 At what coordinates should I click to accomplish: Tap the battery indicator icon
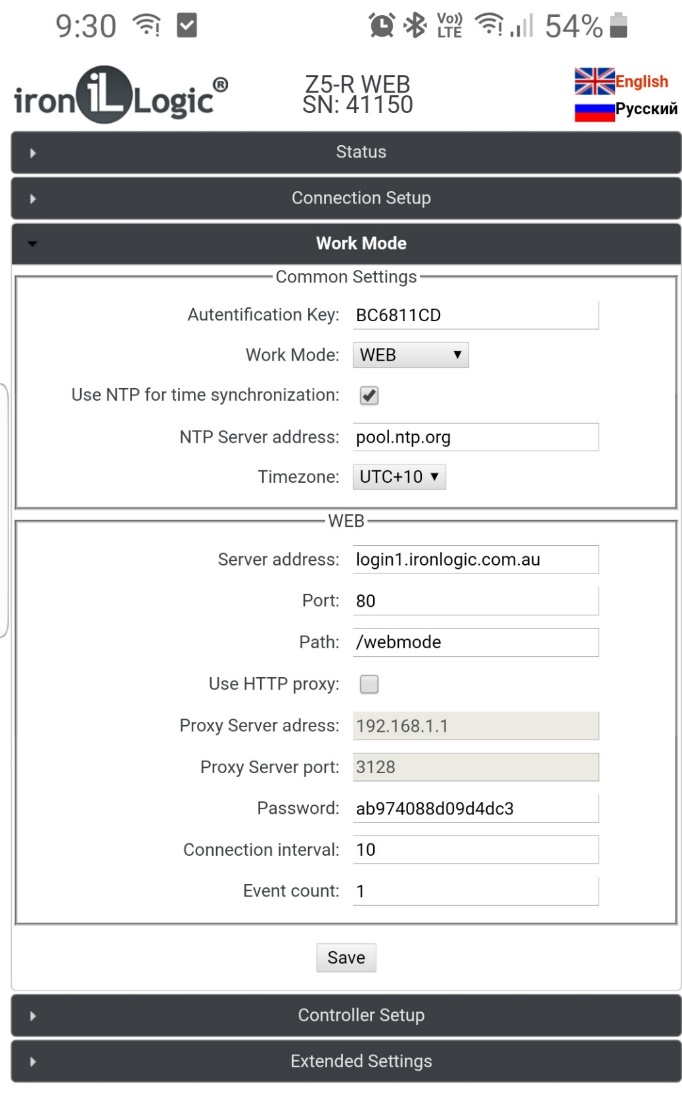pyautogui.click(x=620, y=27)
